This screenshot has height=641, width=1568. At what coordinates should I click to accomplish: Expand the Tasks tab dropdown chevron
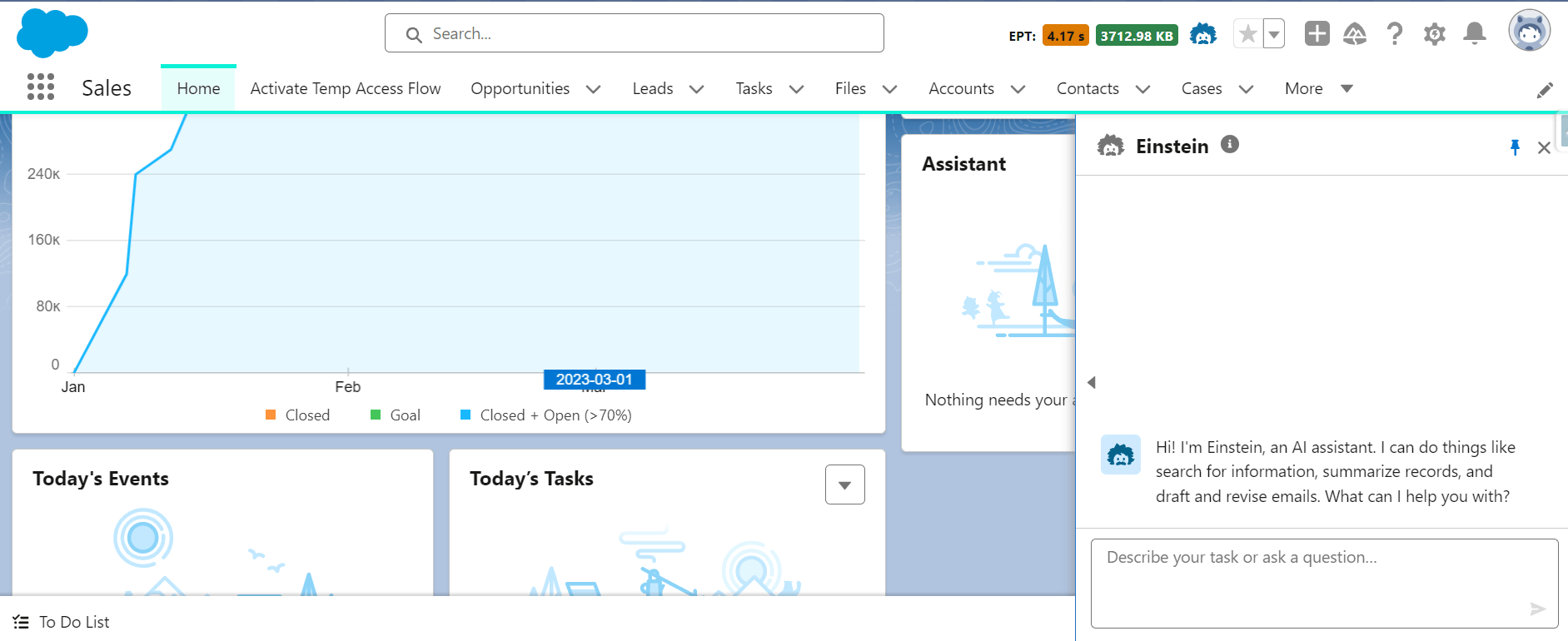(x=796, y=89)
